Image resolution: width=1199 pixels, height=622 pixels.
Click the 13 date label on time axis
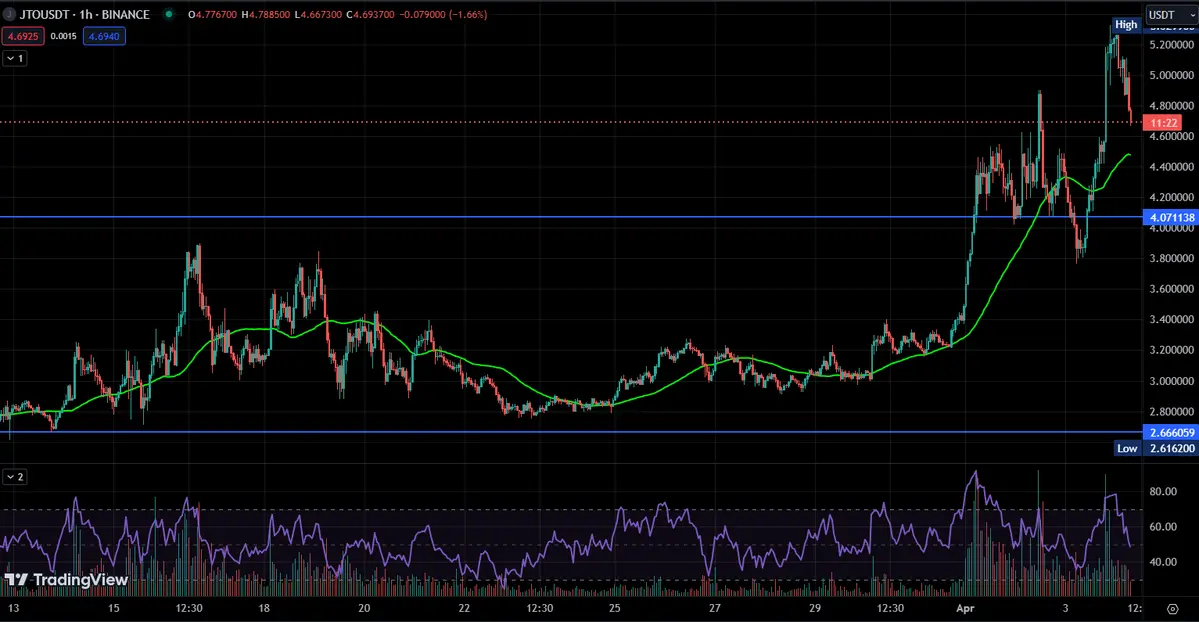[13, 608]
